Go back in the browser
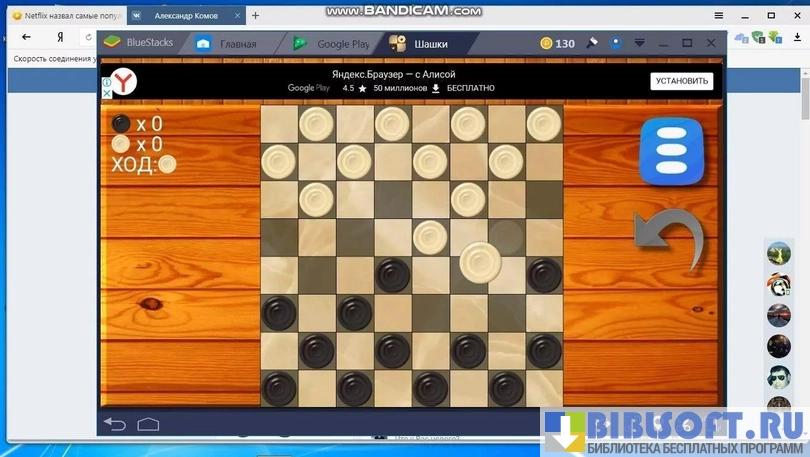This screenshot has width=810, height=457. [x=26, y=37]
